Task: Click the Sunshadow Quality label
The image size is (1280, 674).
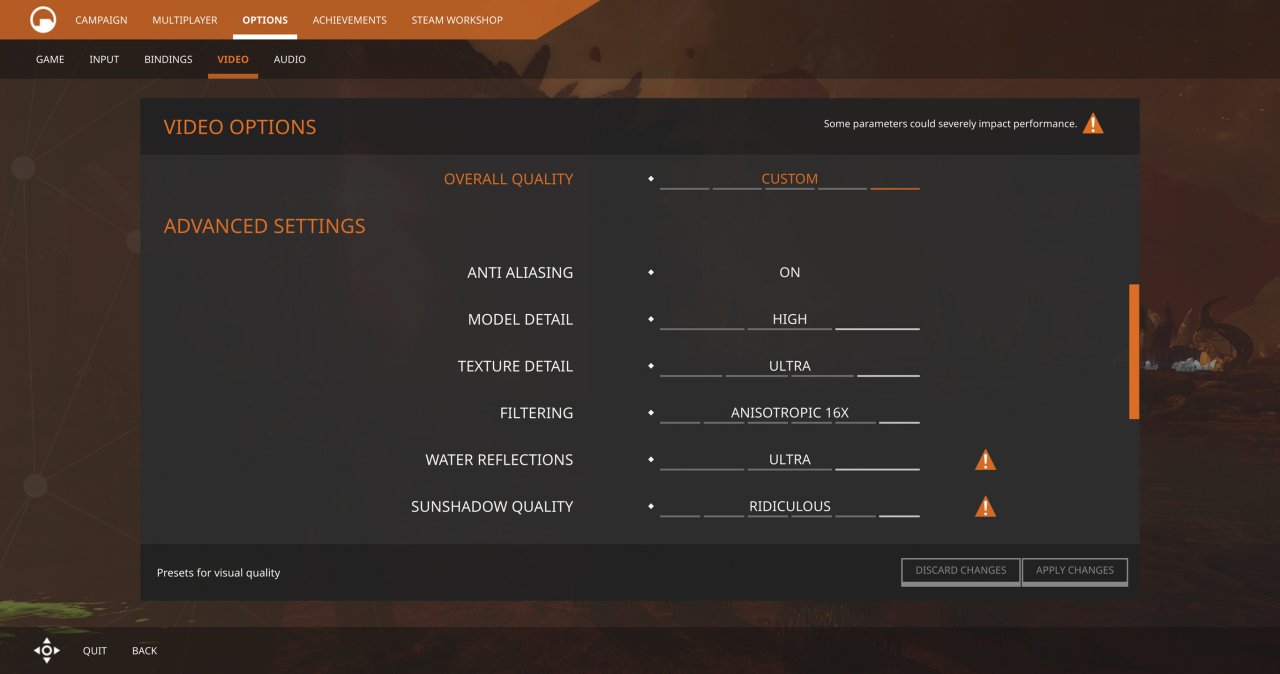Action: coord(492,507)
